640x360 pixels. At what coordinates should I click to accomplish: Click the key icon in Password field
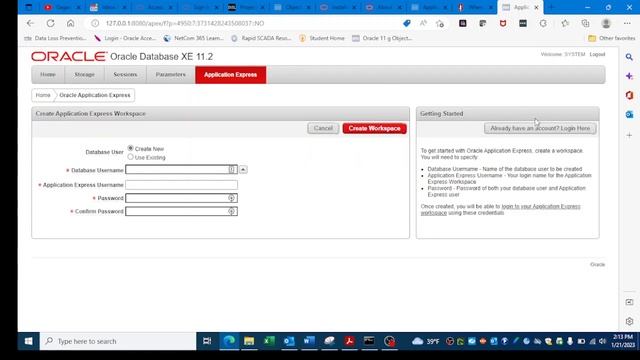[231, 198]
